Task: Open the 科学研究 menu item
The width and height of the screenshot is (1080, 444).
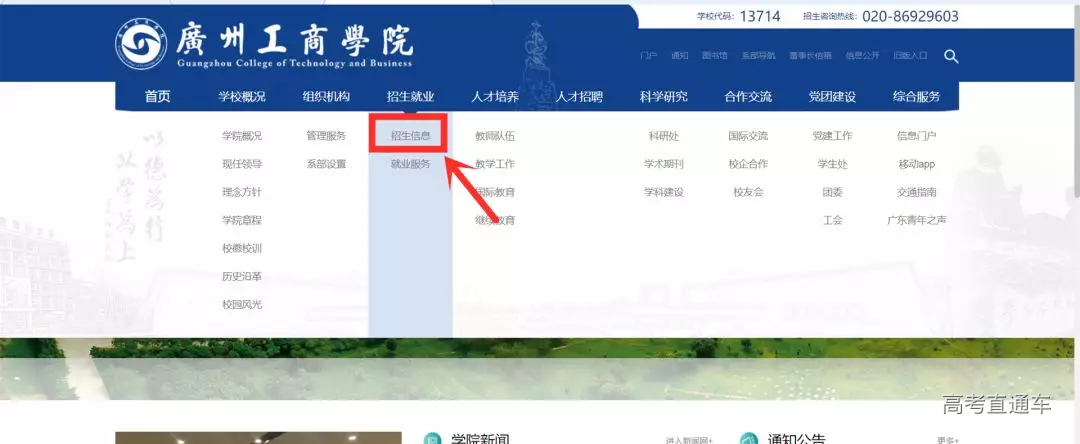Action: (x=664, y=97)
